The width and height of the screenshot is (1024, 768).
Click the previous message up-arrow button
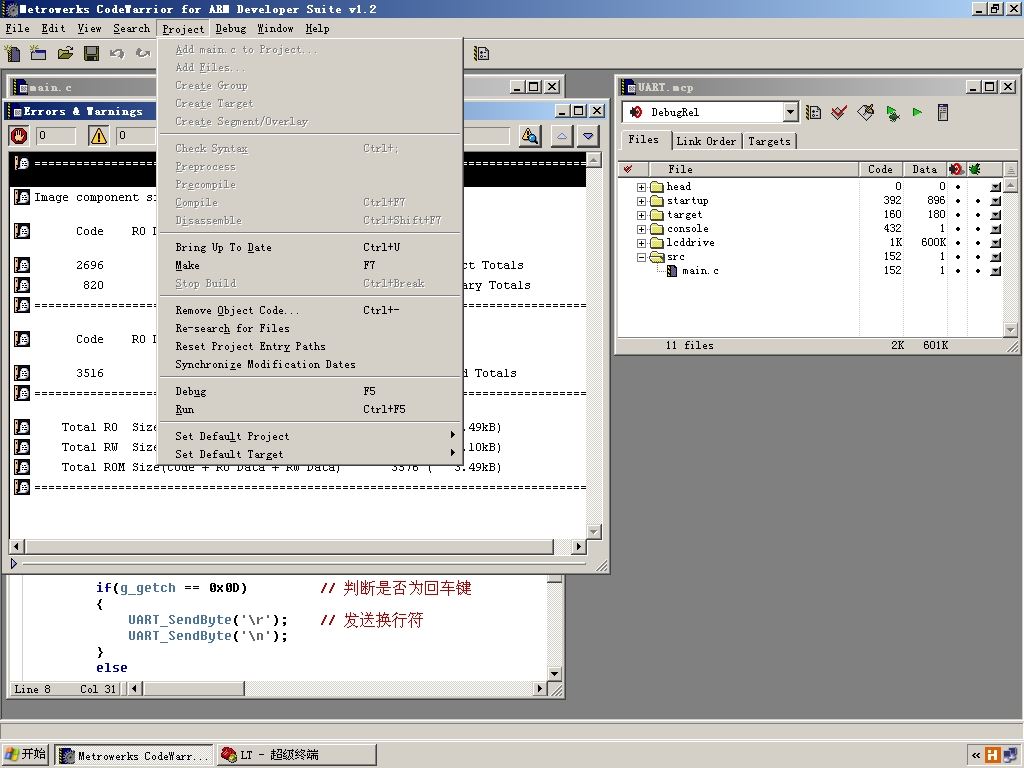[562, 136]
